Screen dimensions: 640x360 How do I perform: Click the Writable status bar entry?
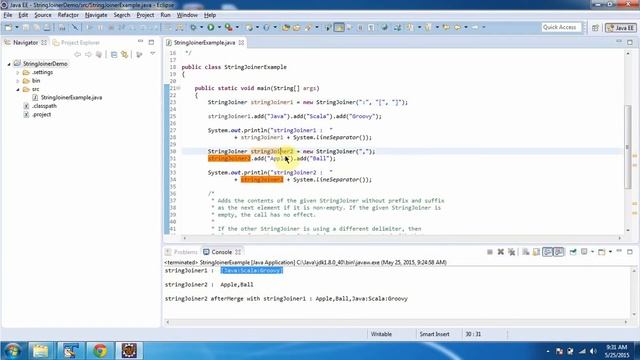(381, 334)
